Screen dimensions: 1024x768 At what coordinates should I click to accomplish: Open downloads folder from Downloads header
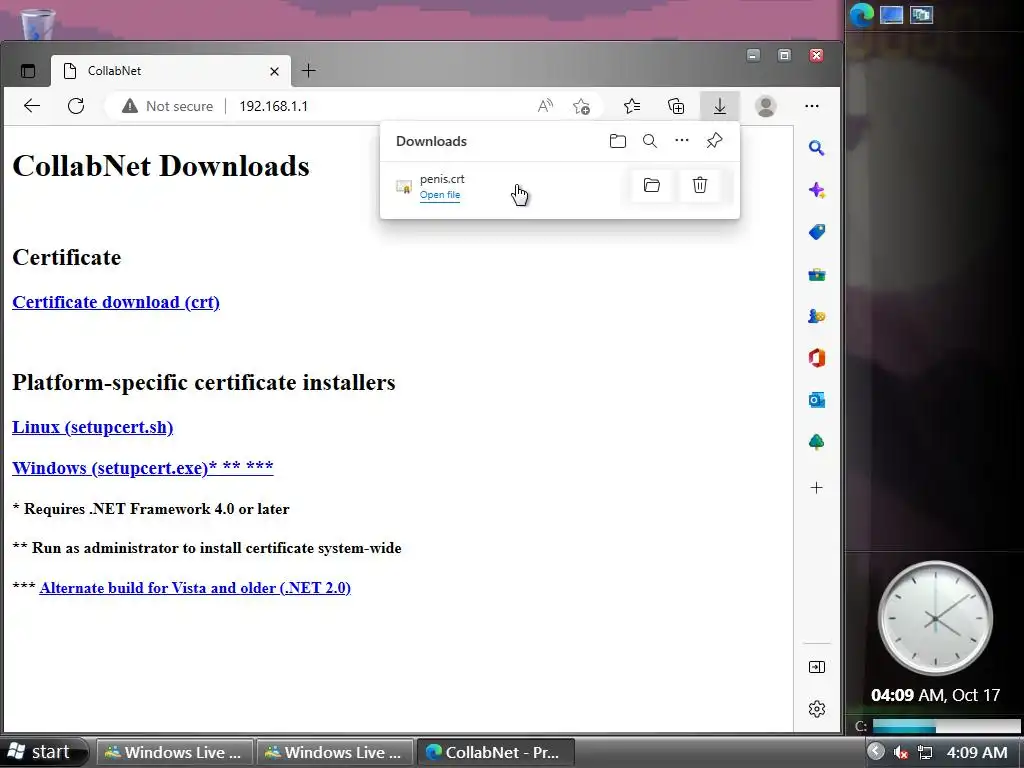(617, 141)
